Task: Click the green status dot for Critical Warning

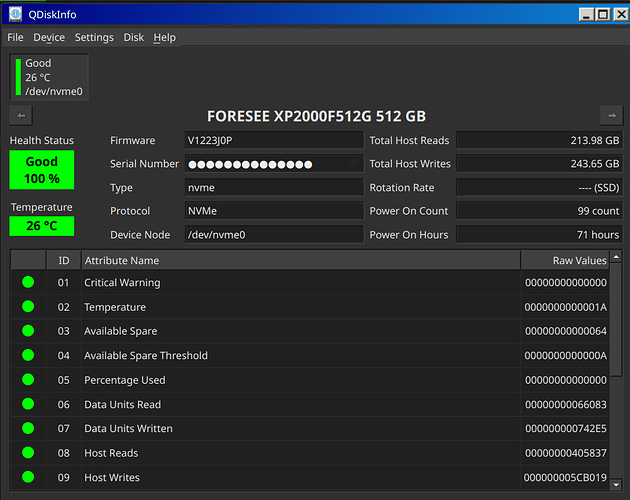Action: (28, 282)
